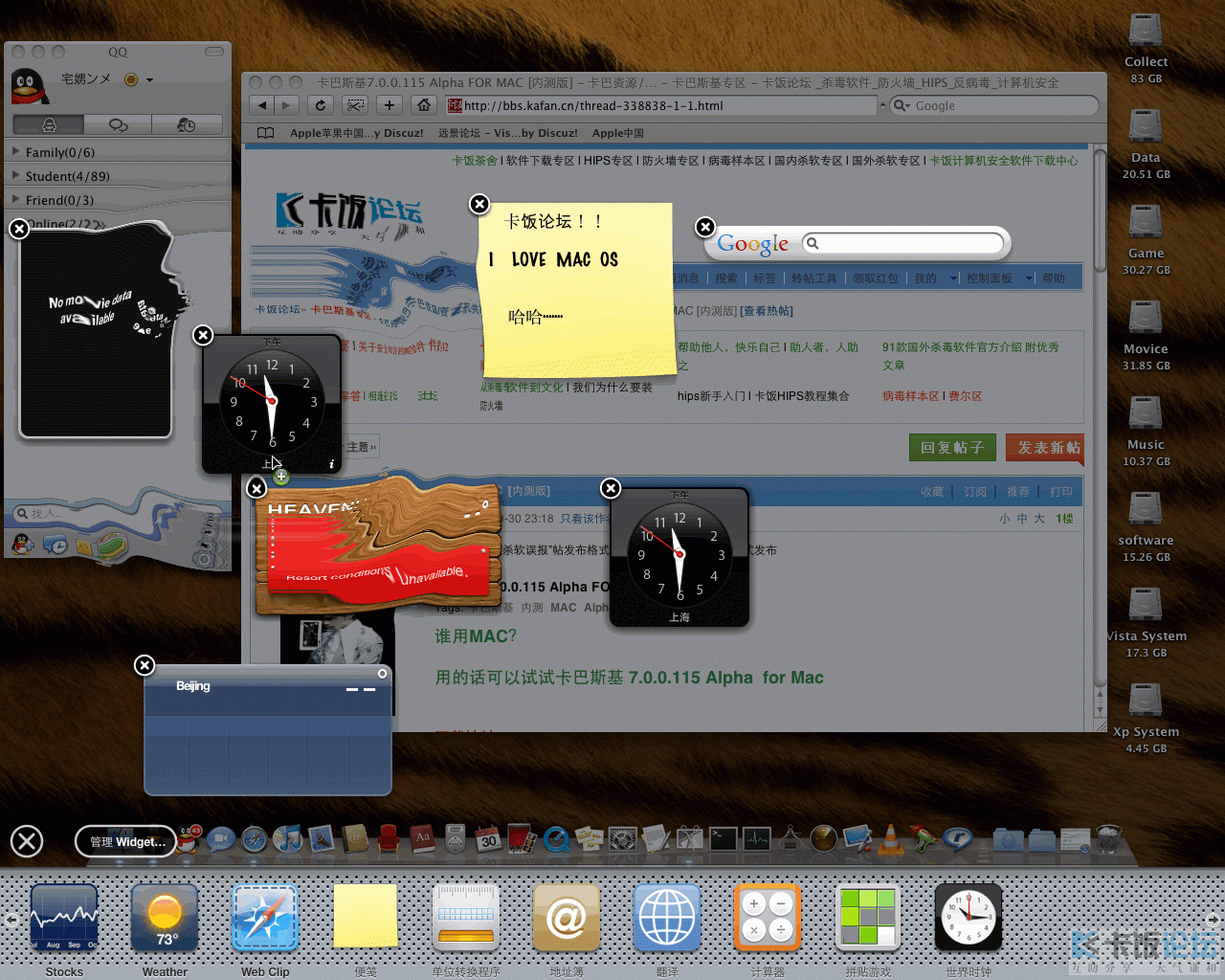1225x980 pixels.
Task: Select the Web Clip widget icon
Action: [265, 917]
